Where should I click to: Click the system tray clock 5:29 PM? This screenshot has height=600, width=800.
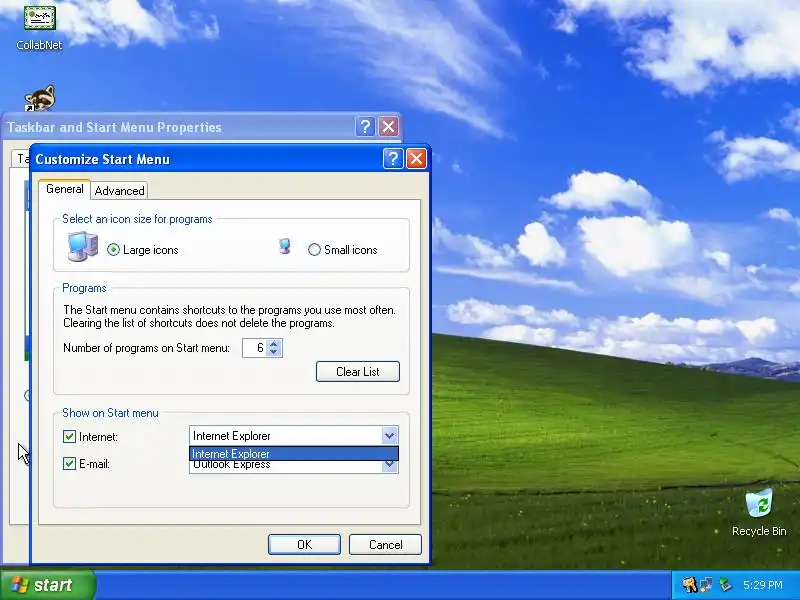(x=763, y=585)
